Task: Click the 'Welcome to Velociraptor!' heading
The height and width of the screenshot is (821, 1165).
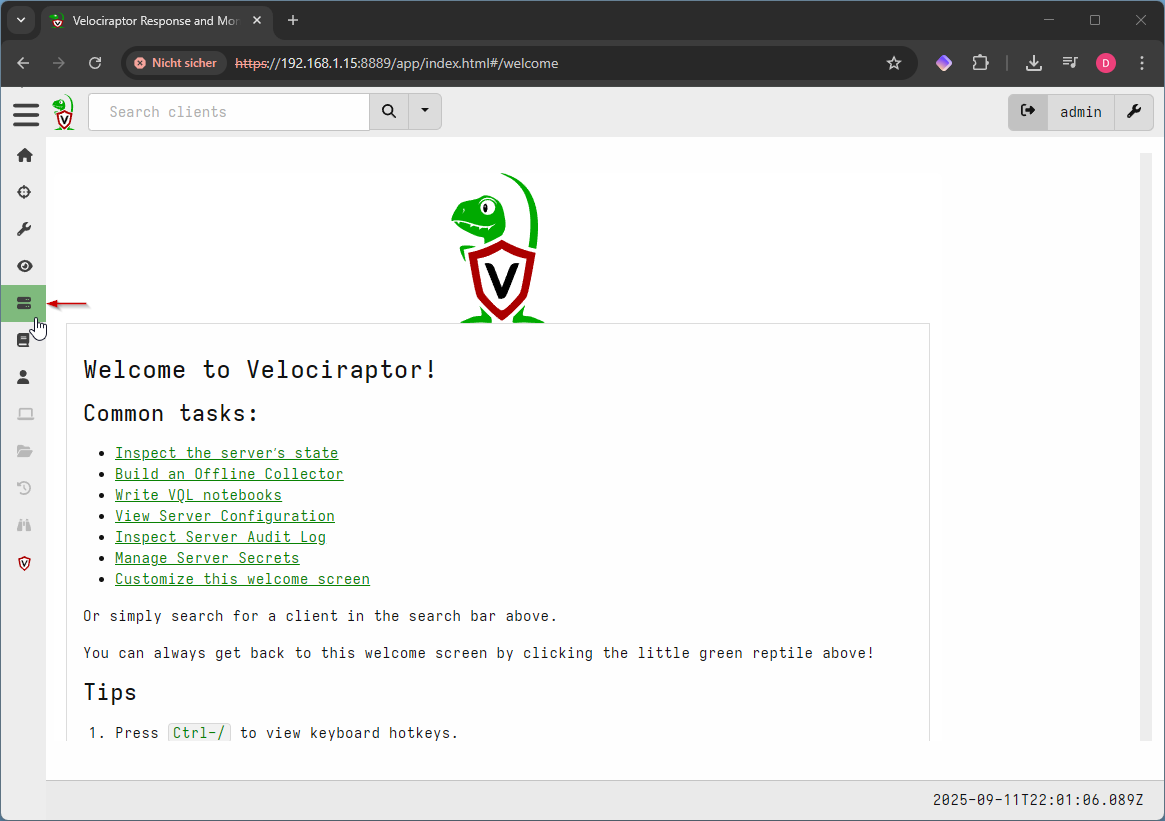Action: click(260, 369)
